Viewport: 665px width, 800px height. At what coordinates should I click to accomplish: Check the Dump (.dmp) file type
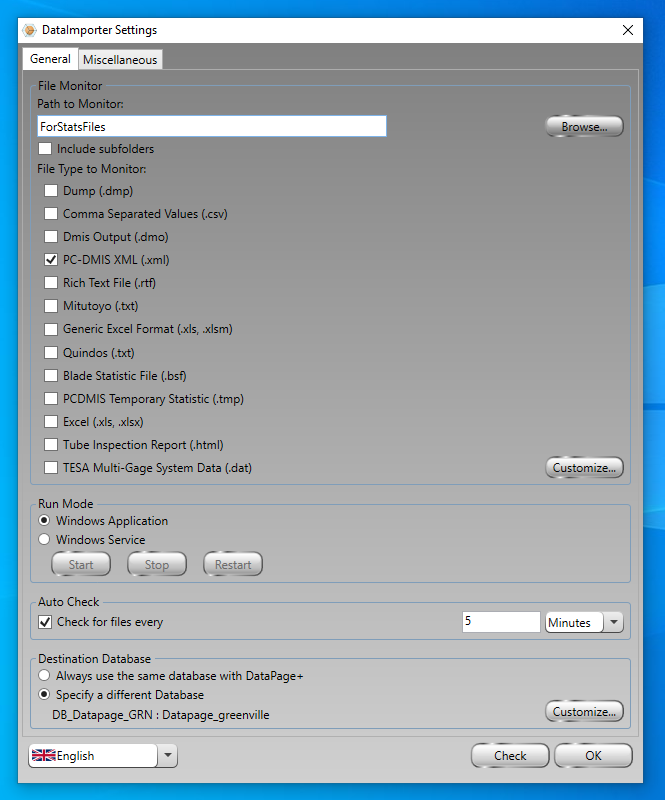51,191
